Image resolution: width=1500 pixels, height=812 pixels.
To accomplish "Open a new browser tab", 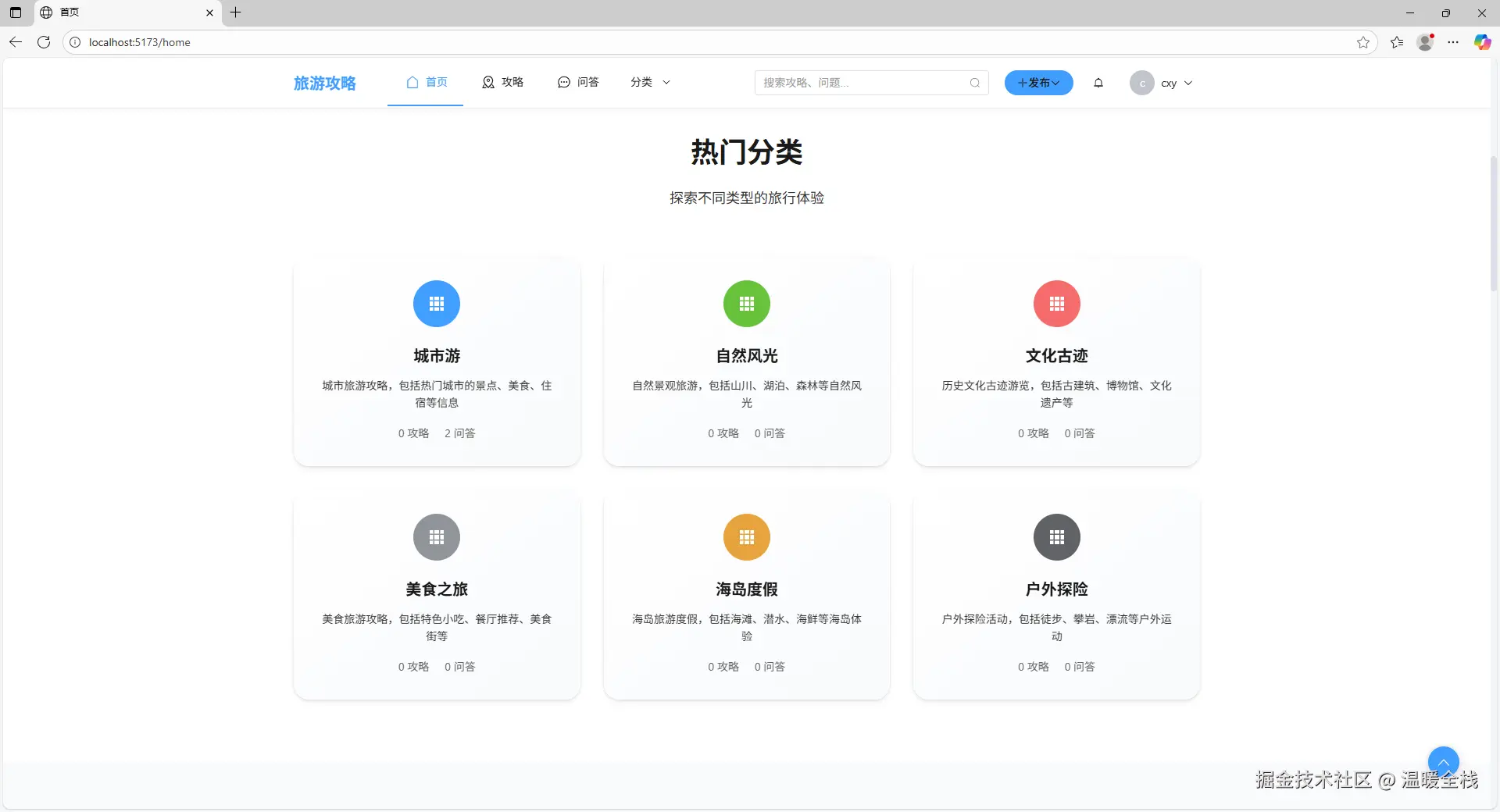I will click(x=235, y=12).
